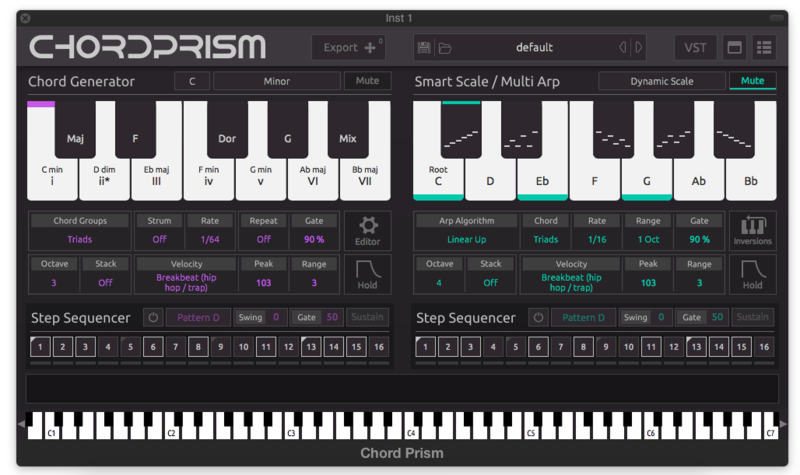Toggle power for Smart Scale step sequencer
Screen dimensions: 800x475
click(538, 317)
